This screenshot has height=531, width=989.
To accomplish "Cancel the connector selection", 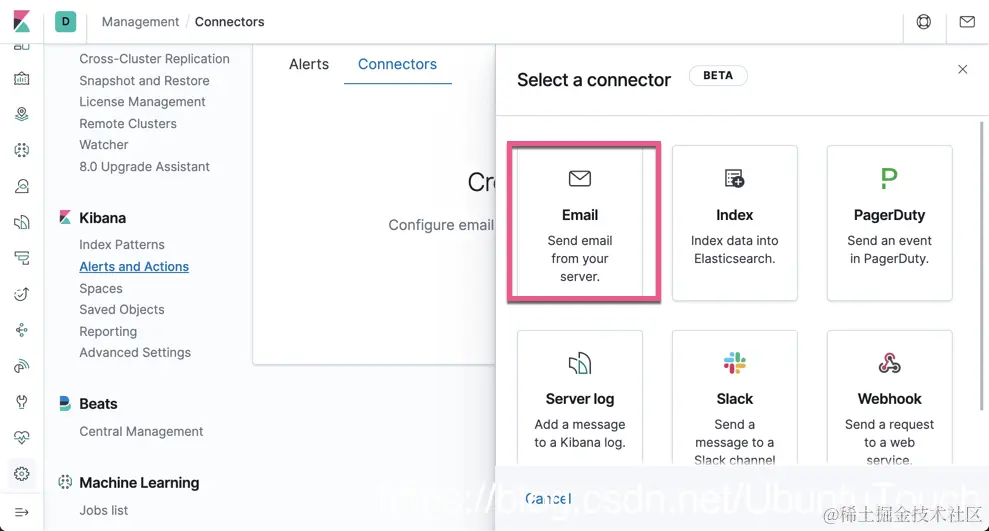I will coord(548,499).
